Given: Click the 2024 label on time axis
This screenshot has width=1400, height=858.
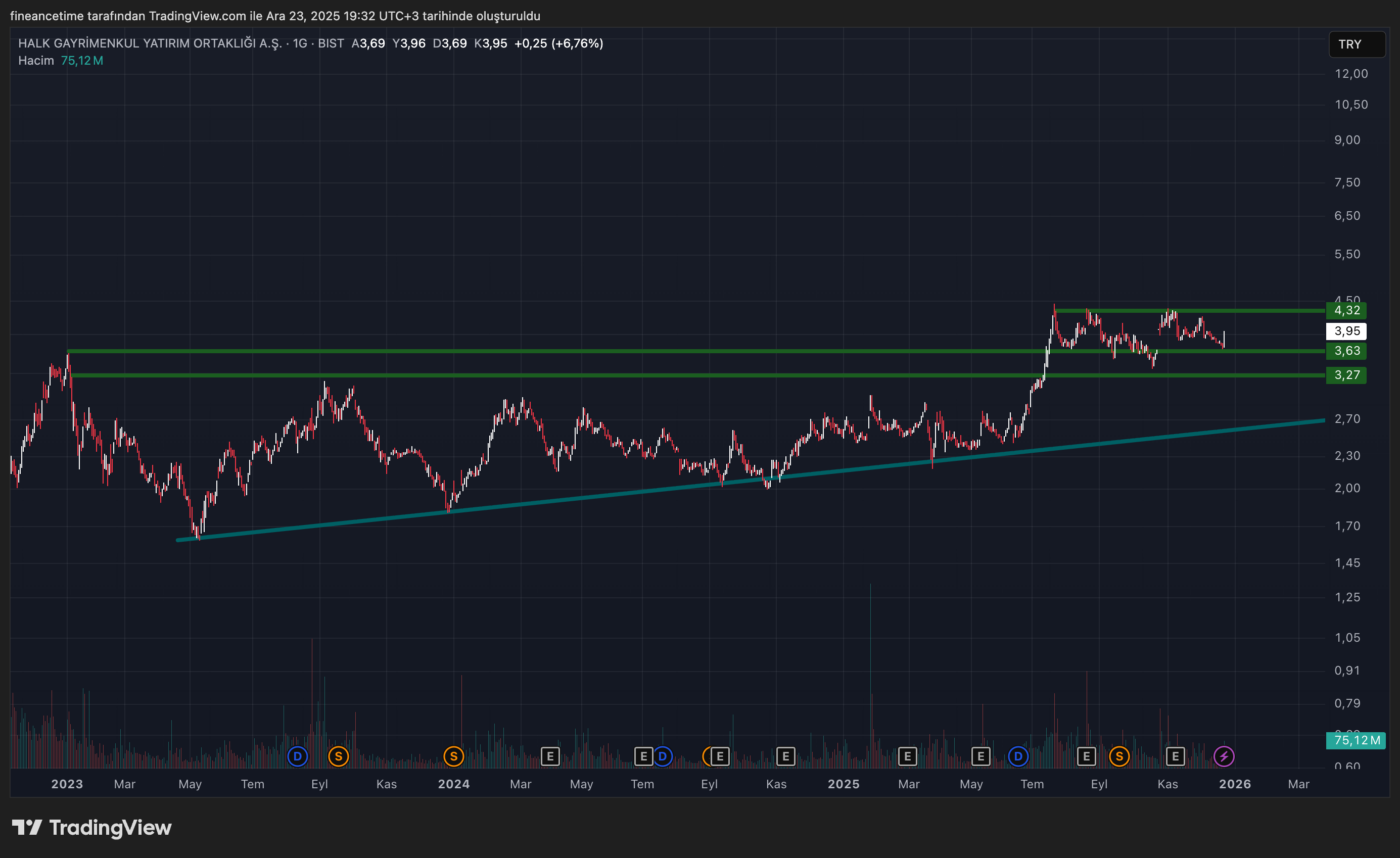Looking at the screenshot, I should tap(453, 784).
